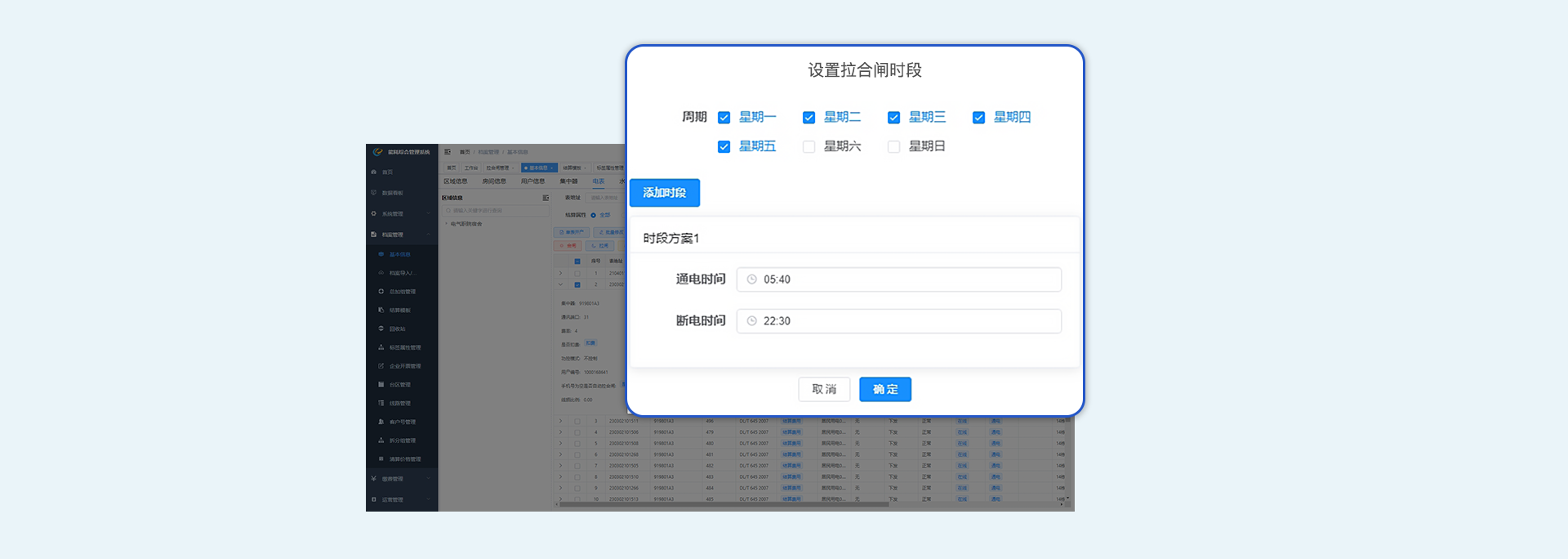
Task: Switch to the 房间信息 tab
Action: 494,181
